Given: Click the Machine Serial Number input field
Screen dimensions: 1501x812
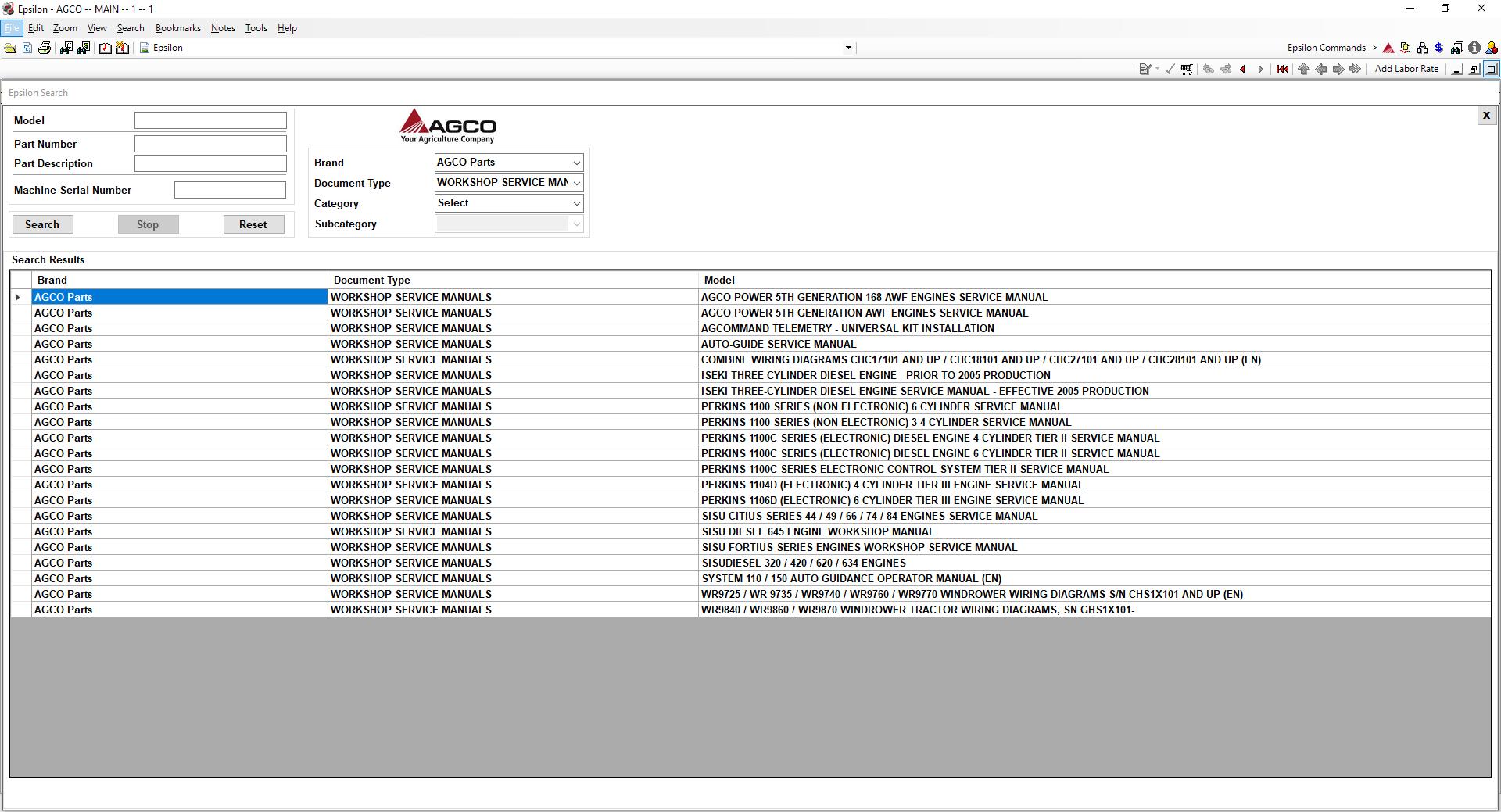Looking at the screenshot, I should pos(230,190).
